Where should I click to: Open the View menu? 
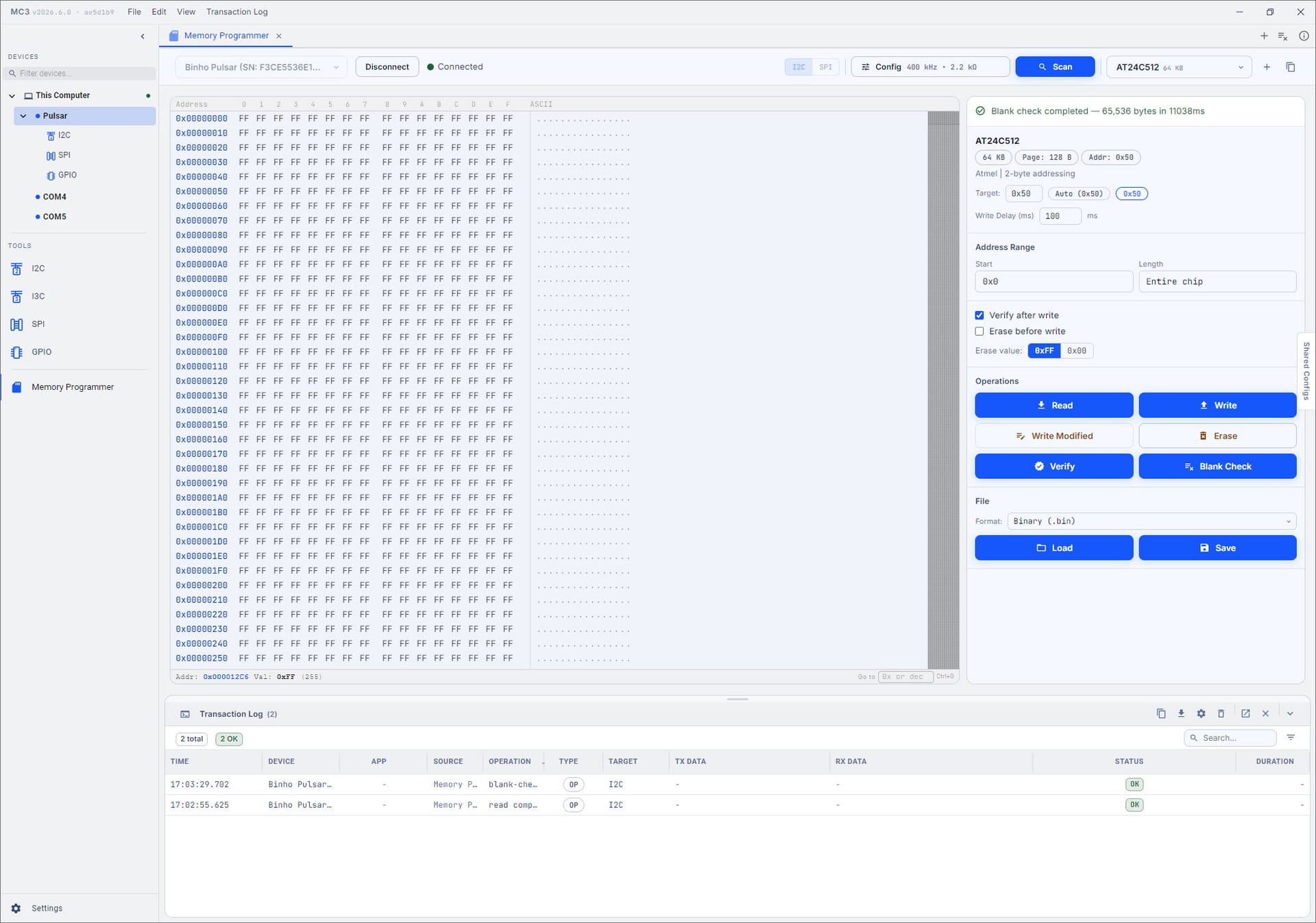pyautogui.click(x=186, y=12)
